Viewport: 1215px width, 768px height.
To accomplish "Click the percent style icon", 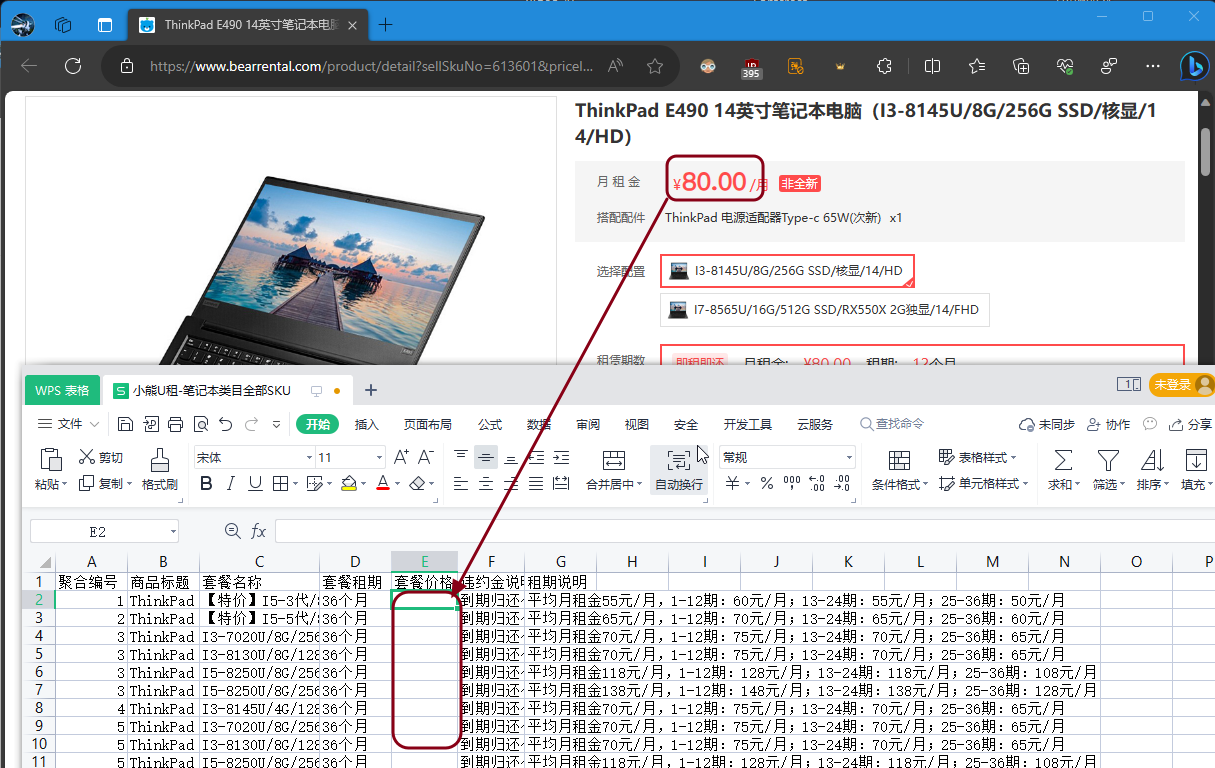I will pyautogui.click(x=766, y=484).
